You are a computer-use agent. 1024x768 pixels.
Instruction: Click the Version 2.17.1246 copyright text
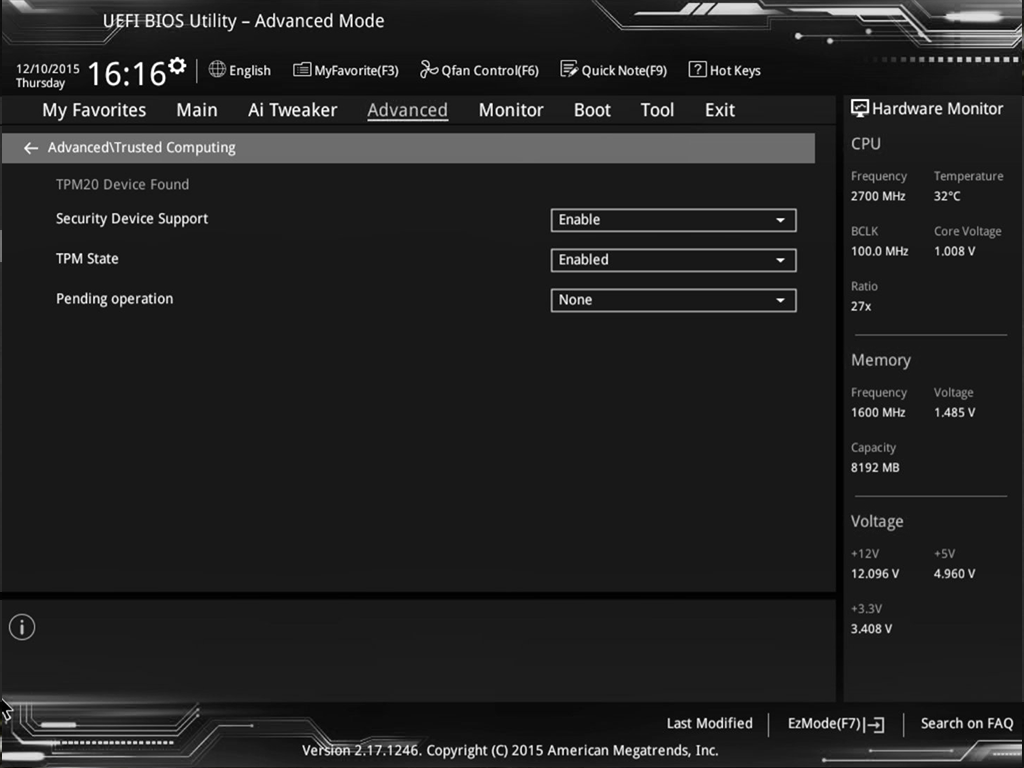pos(510,750)
